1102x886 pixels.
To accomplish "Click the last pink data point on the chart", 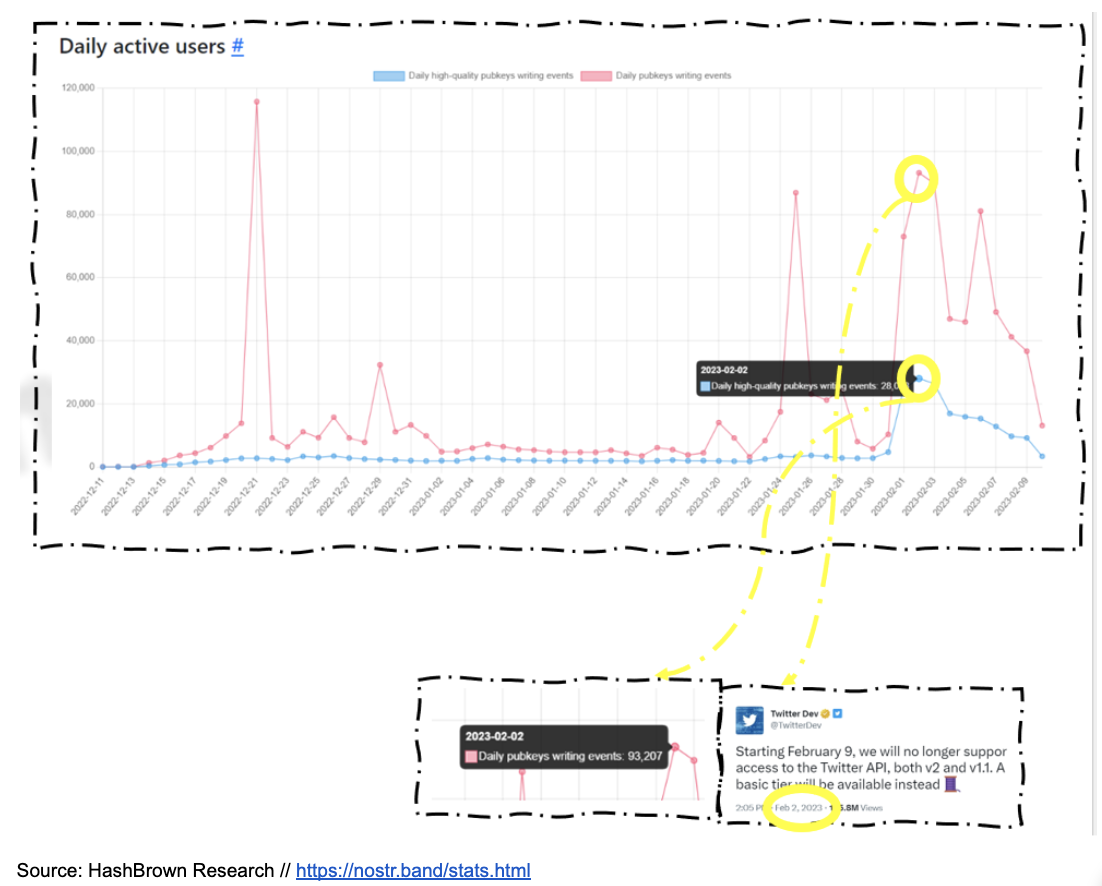I will [x=1042, y=426].
